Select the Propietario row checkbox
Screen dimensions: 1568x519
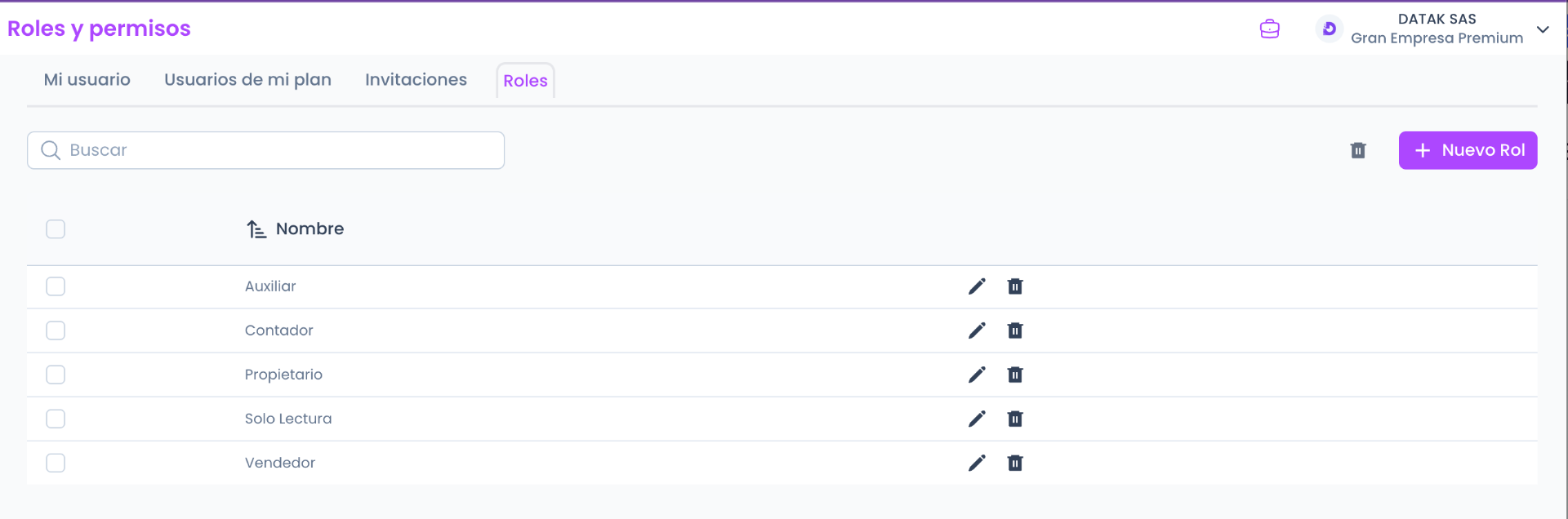[x=56, y=375]
